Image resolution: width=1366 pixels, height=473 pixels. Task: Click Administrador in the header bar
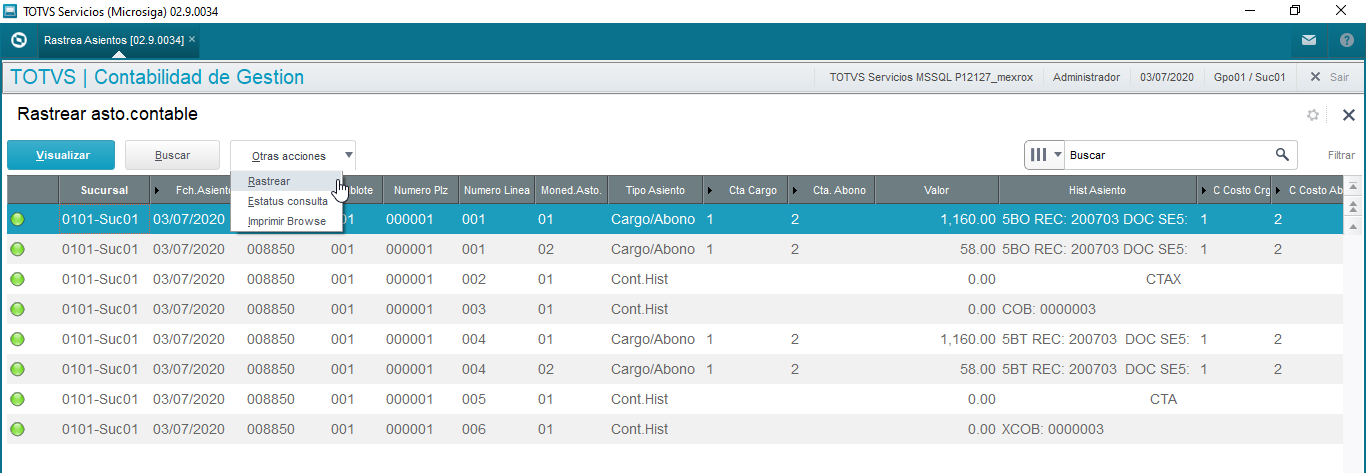tap(1087, 77)
